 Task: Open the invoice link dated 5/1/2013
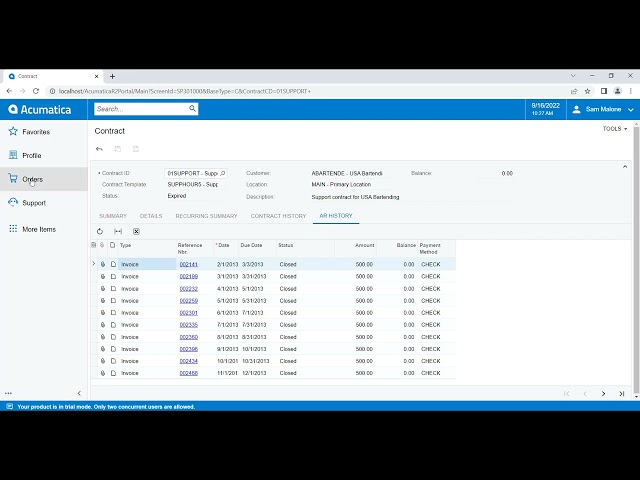pyautogui.click(x=189, y=301)
